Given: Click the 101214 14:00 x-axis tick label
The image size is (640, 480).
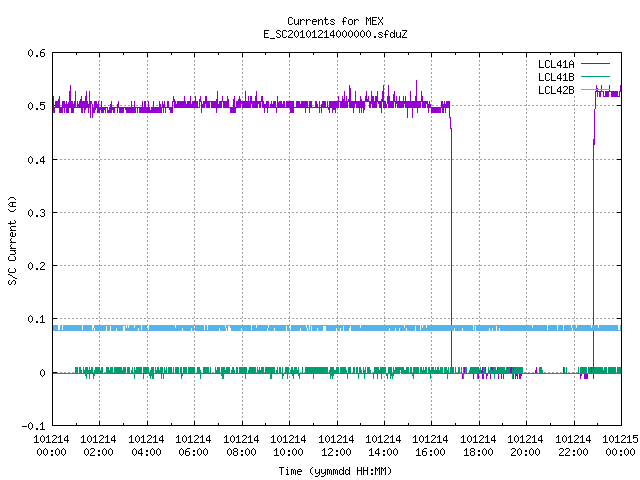Looking at the screenshot, I should tap(383, 445).
